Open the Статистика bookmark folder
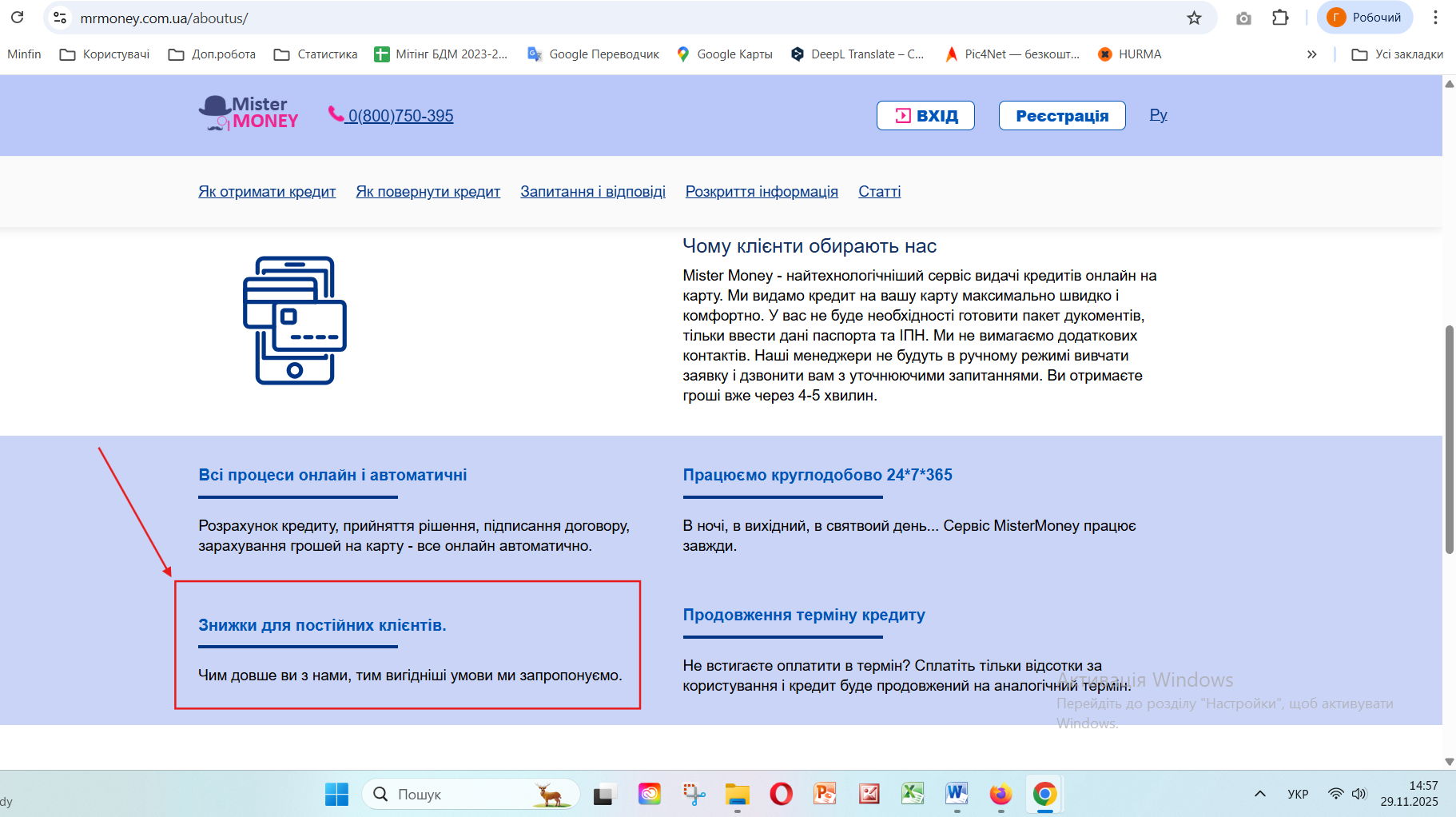Screen dimensions: 1456x817 point(316,54)
